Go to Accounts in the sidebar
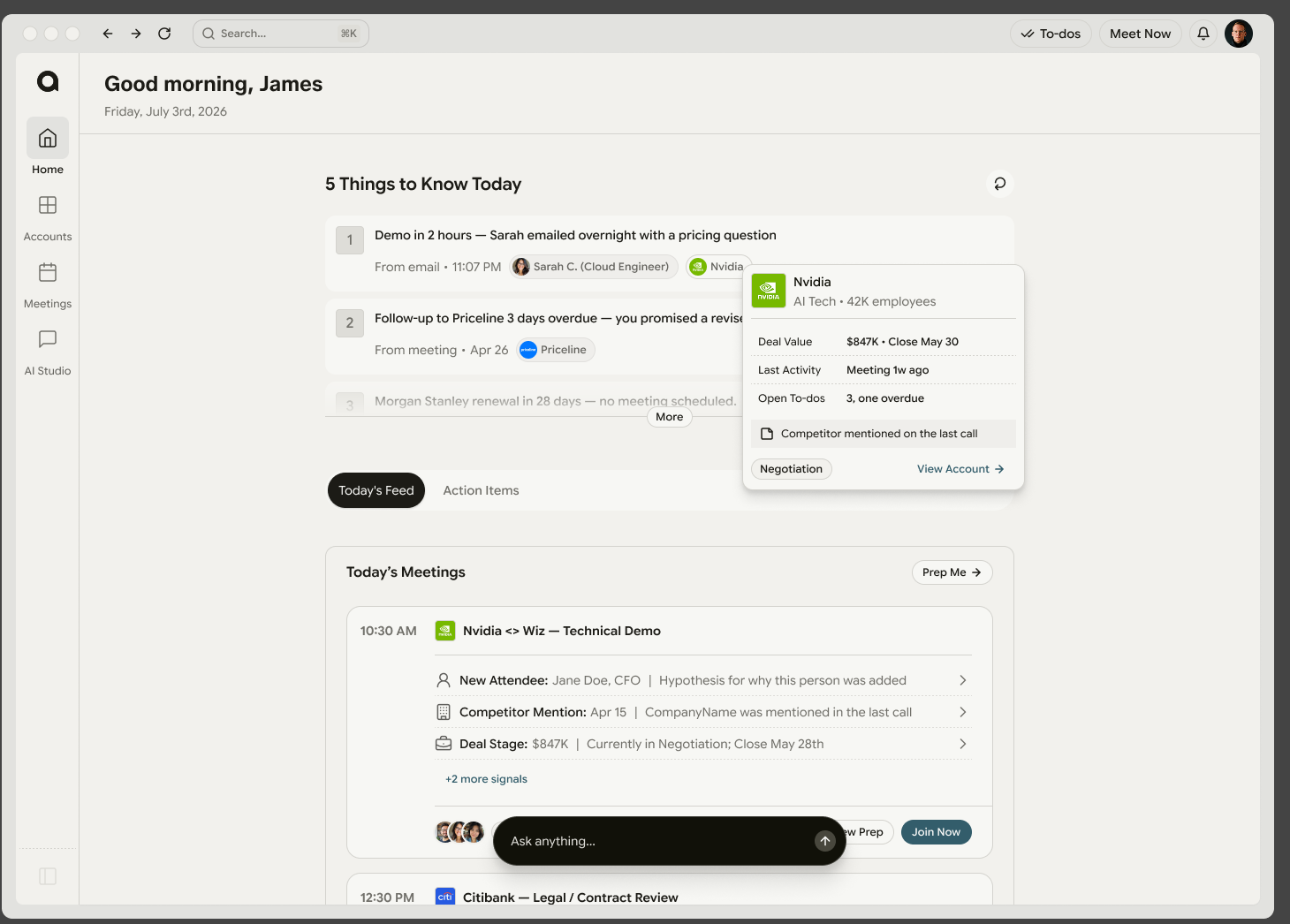This screenshot has height=924, width=1290. click(x=48, y=205)
